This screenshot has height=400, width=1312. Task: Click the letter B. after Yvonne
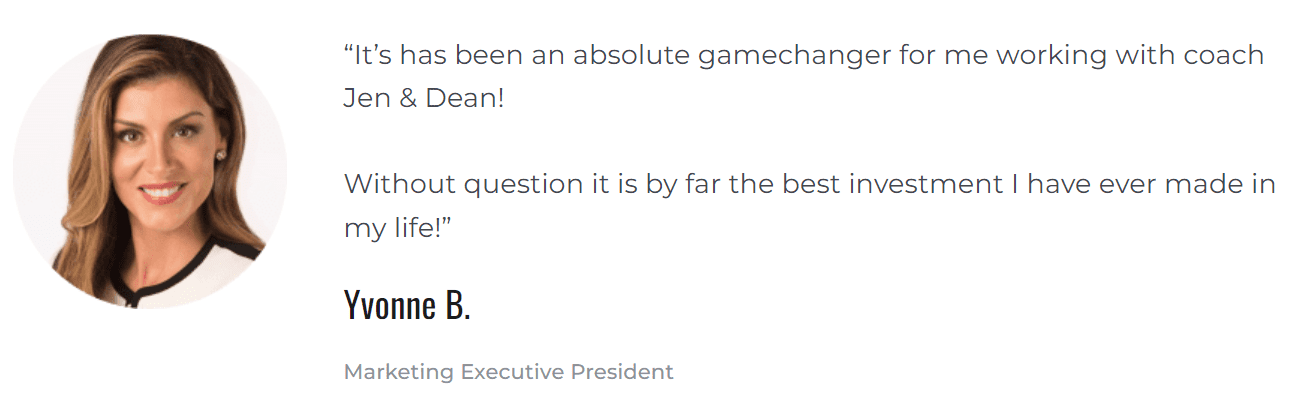point(457,305)
